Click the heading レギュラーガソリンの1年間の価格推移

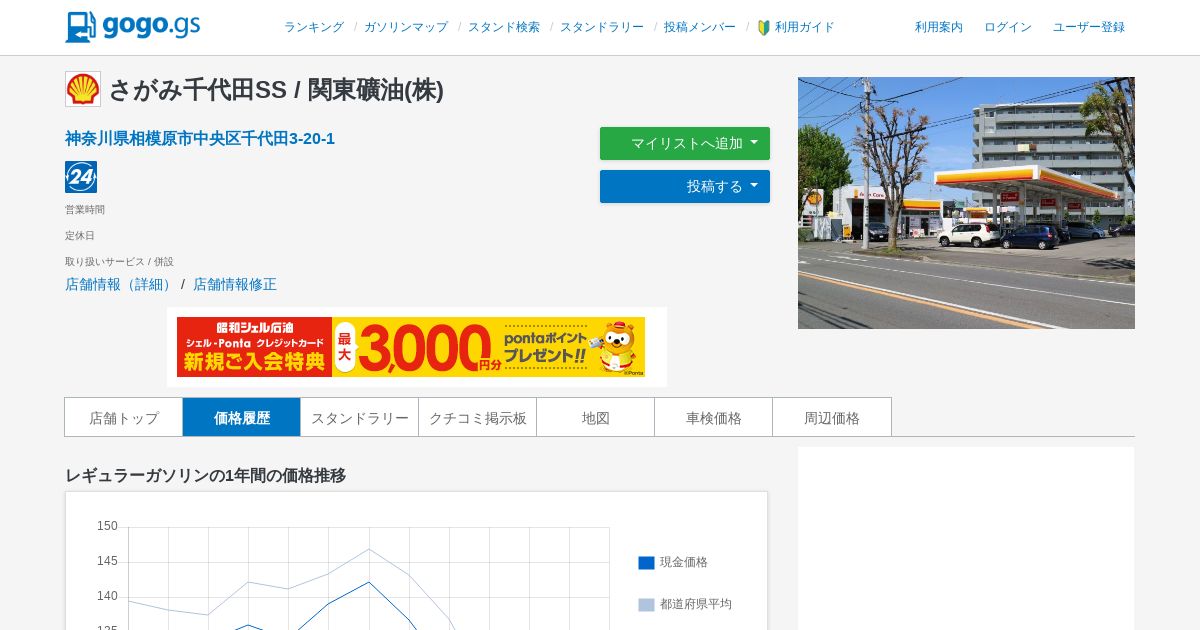[205, 475]
